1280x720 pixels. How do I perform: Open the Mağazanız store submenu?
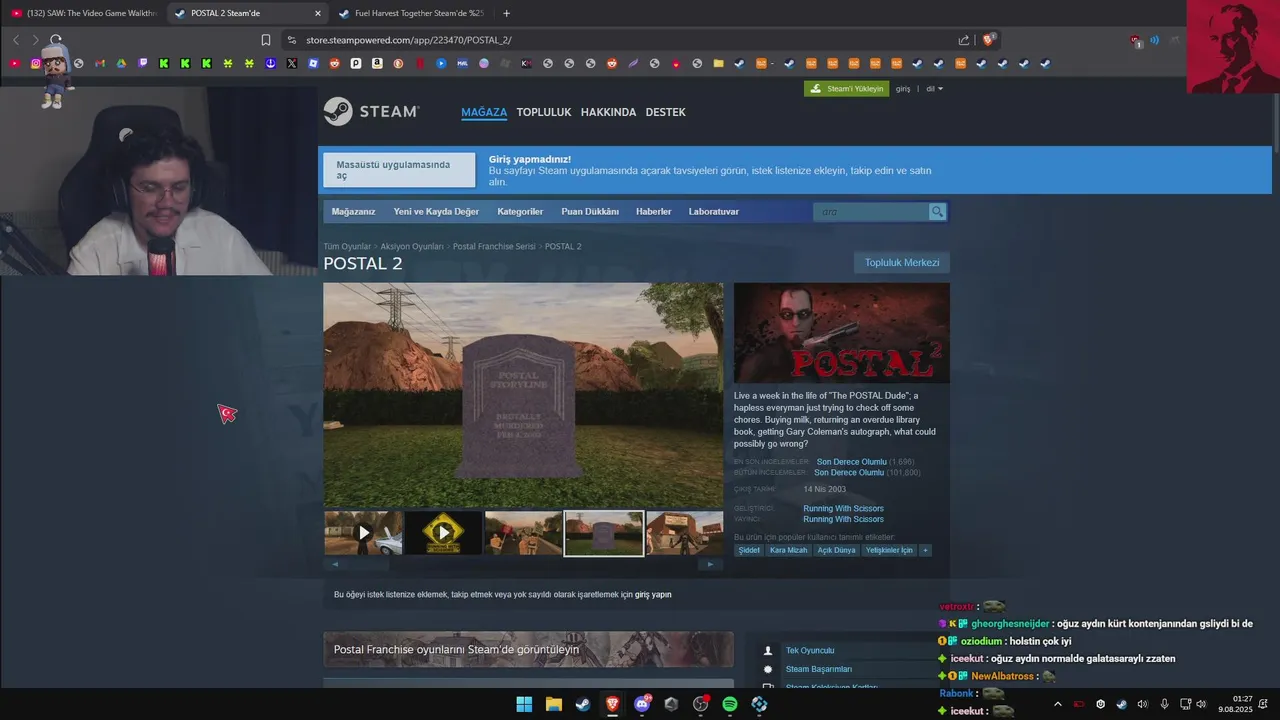coord(353,212)
